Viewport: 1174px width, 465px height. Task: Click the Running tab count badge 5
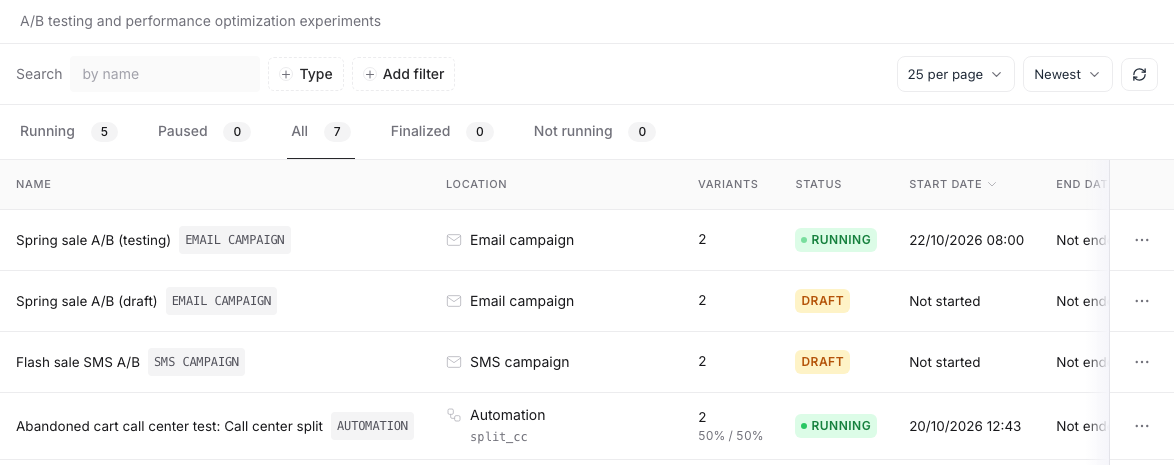104,133
